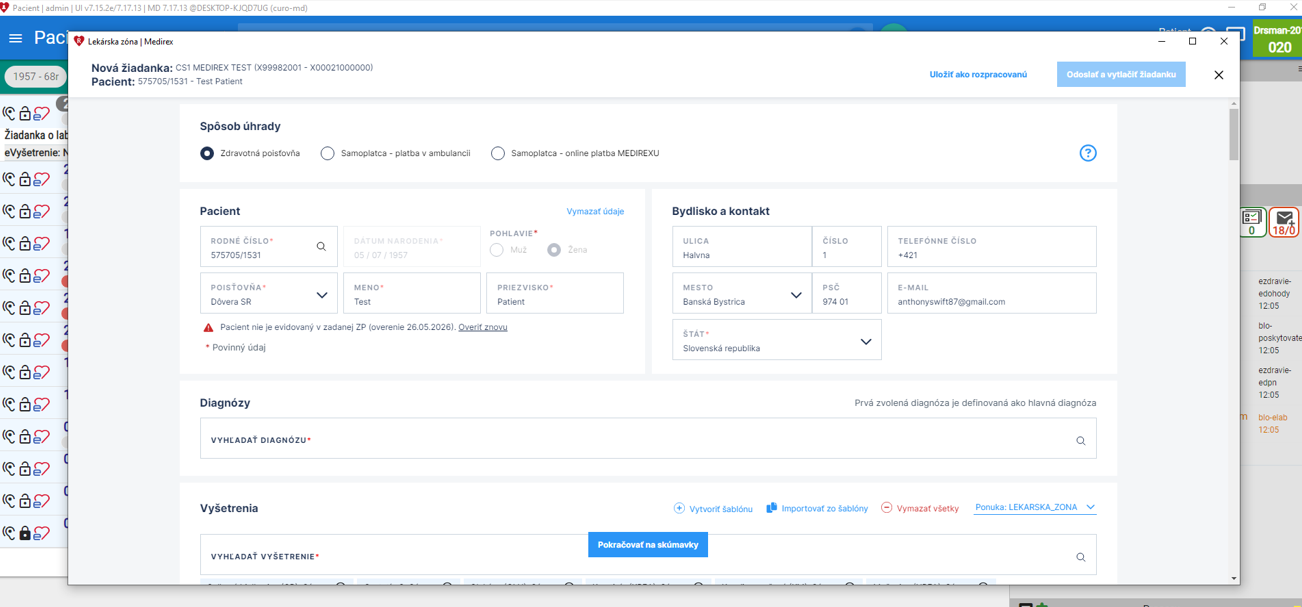Click the Telefónne číslo field
The width and height of the screenshot is (1302, 607).
pyautogui.click(x=992, y=247)
